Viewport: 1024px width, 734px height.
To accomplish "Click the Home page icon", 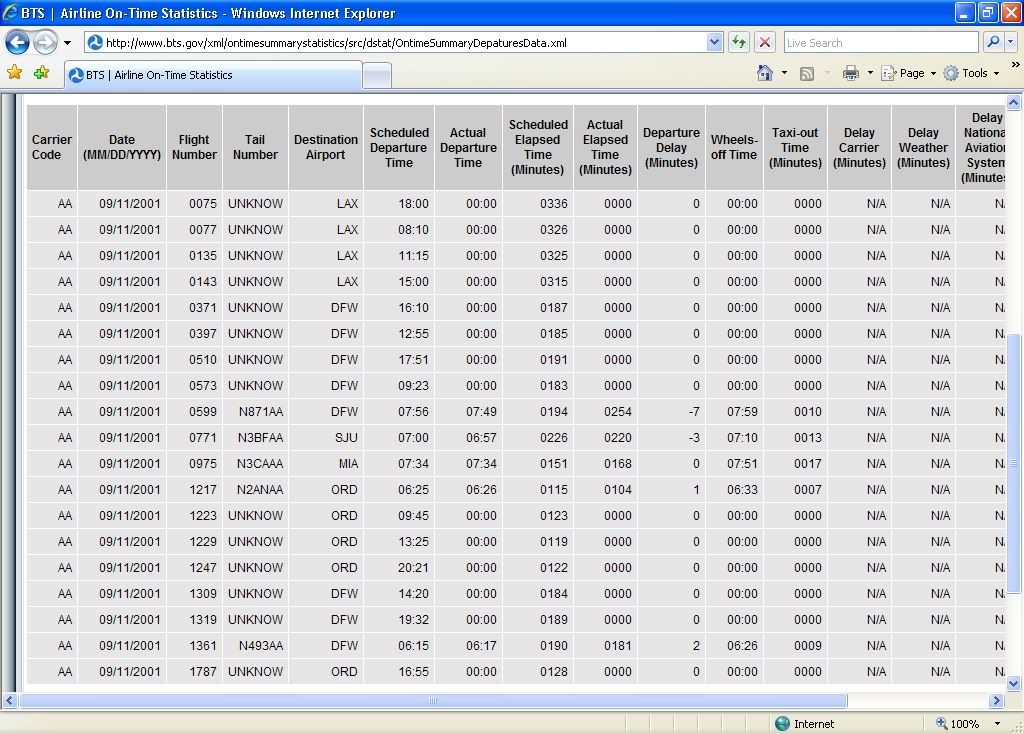I will (765, 73).
